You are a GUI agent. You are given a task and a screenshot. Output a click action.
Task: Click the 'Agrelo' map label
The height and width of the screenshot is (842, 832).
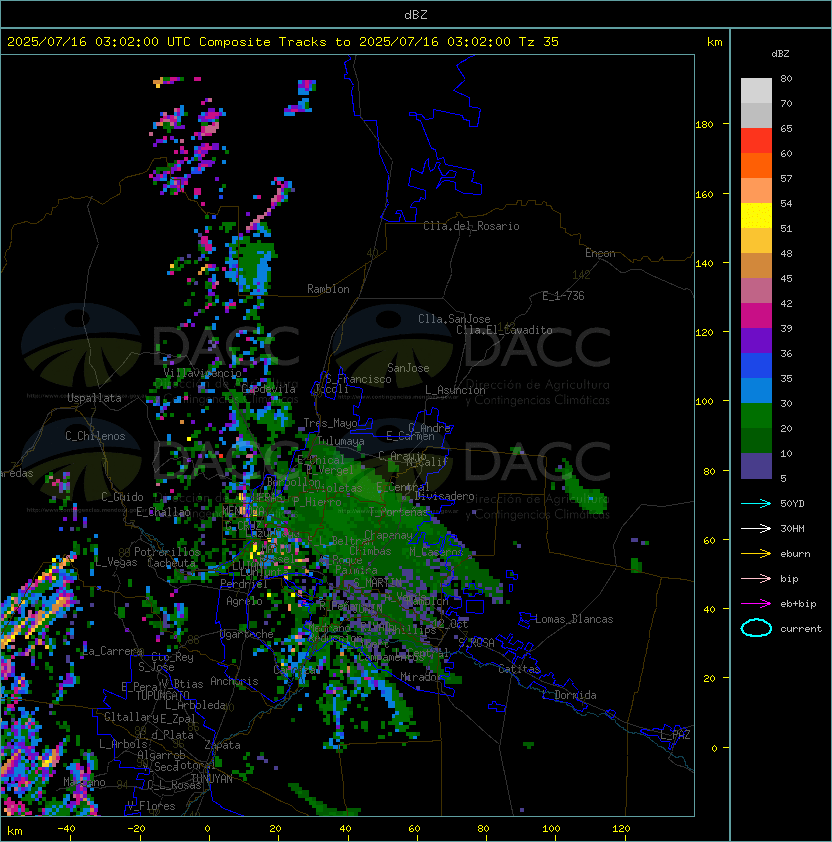[x=244, y=601]
